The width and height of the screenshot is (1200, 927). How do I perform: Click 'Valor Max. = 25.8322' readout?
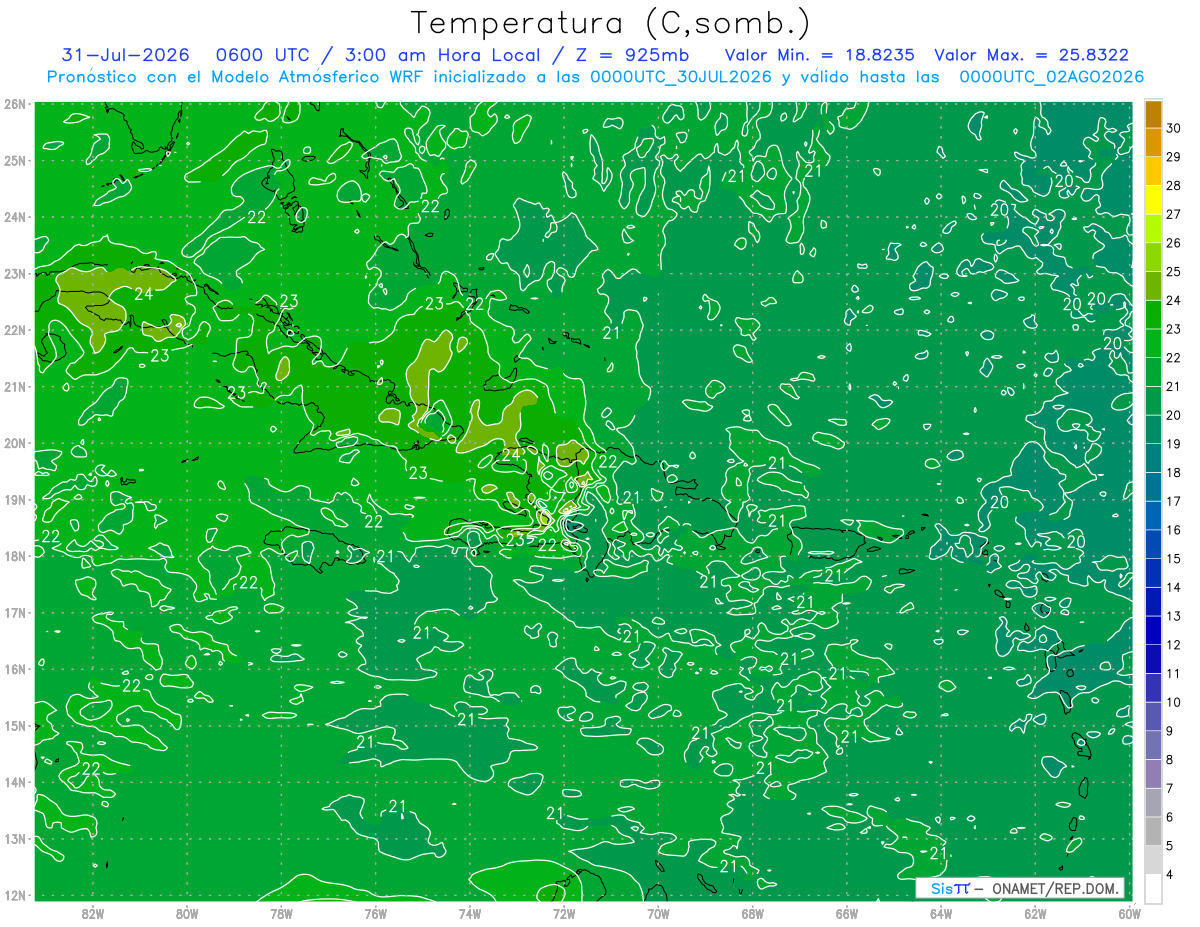coord(1032,55)
